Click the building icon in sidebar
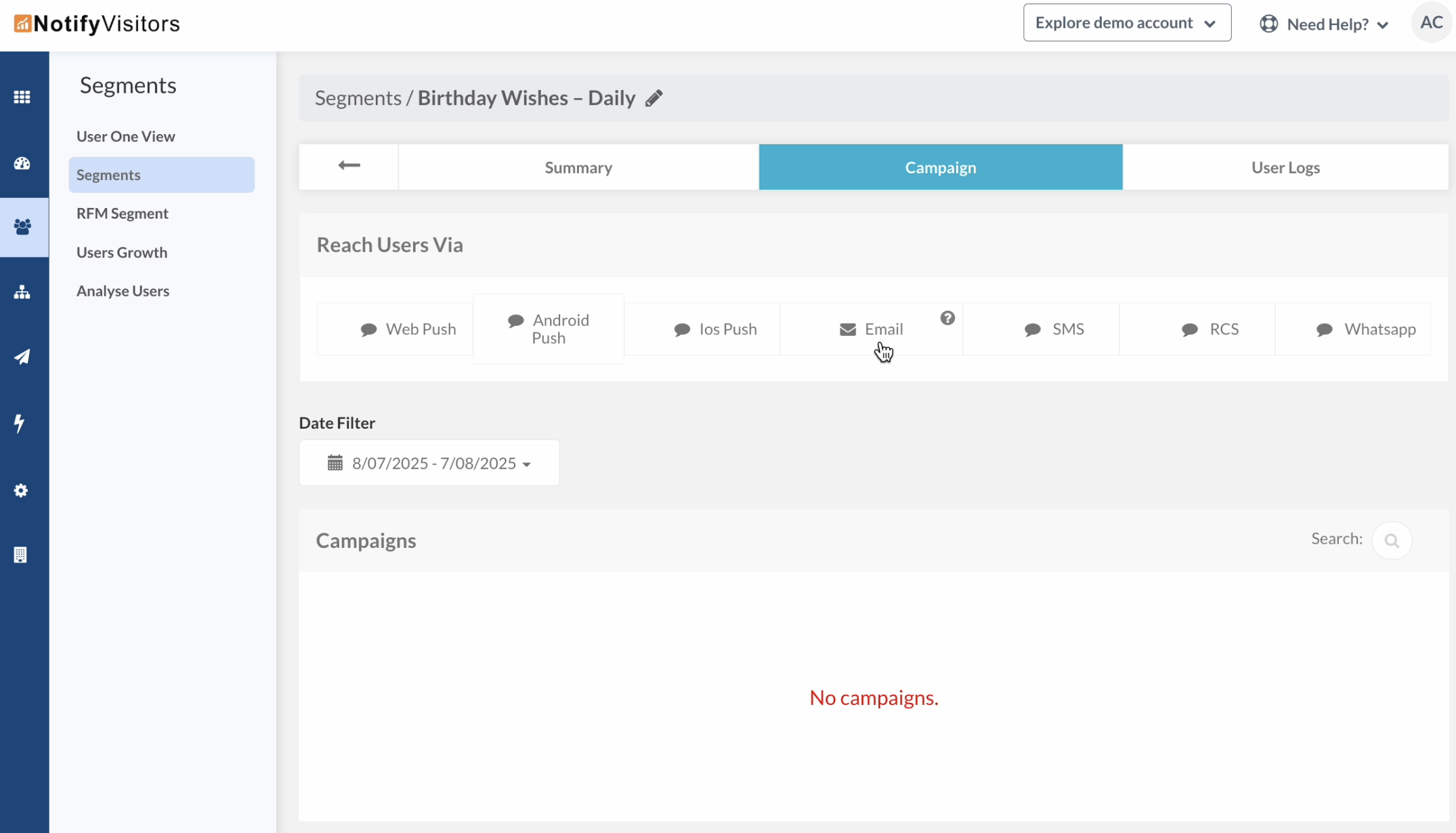 pos(20,555)
